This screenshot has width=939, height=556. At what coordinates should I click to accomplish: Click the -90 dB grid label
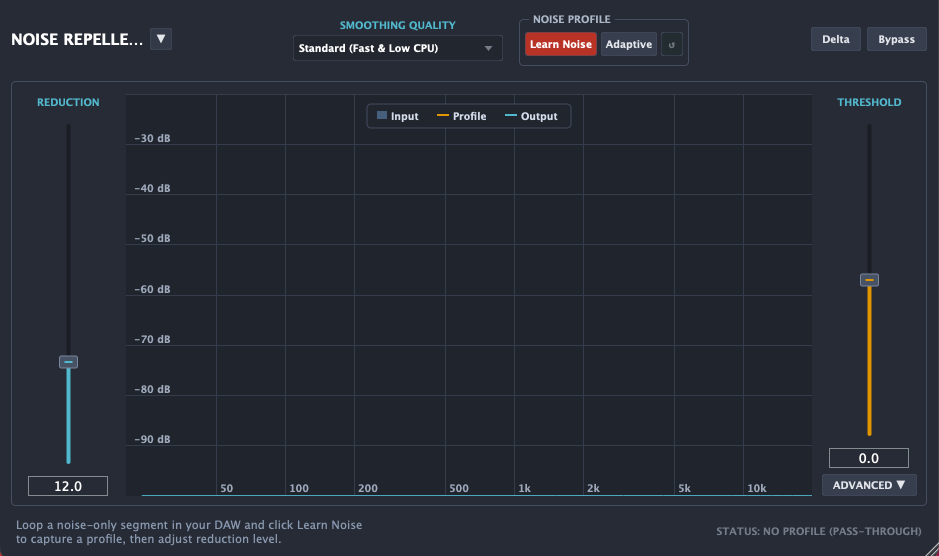[x=152, y=439]
